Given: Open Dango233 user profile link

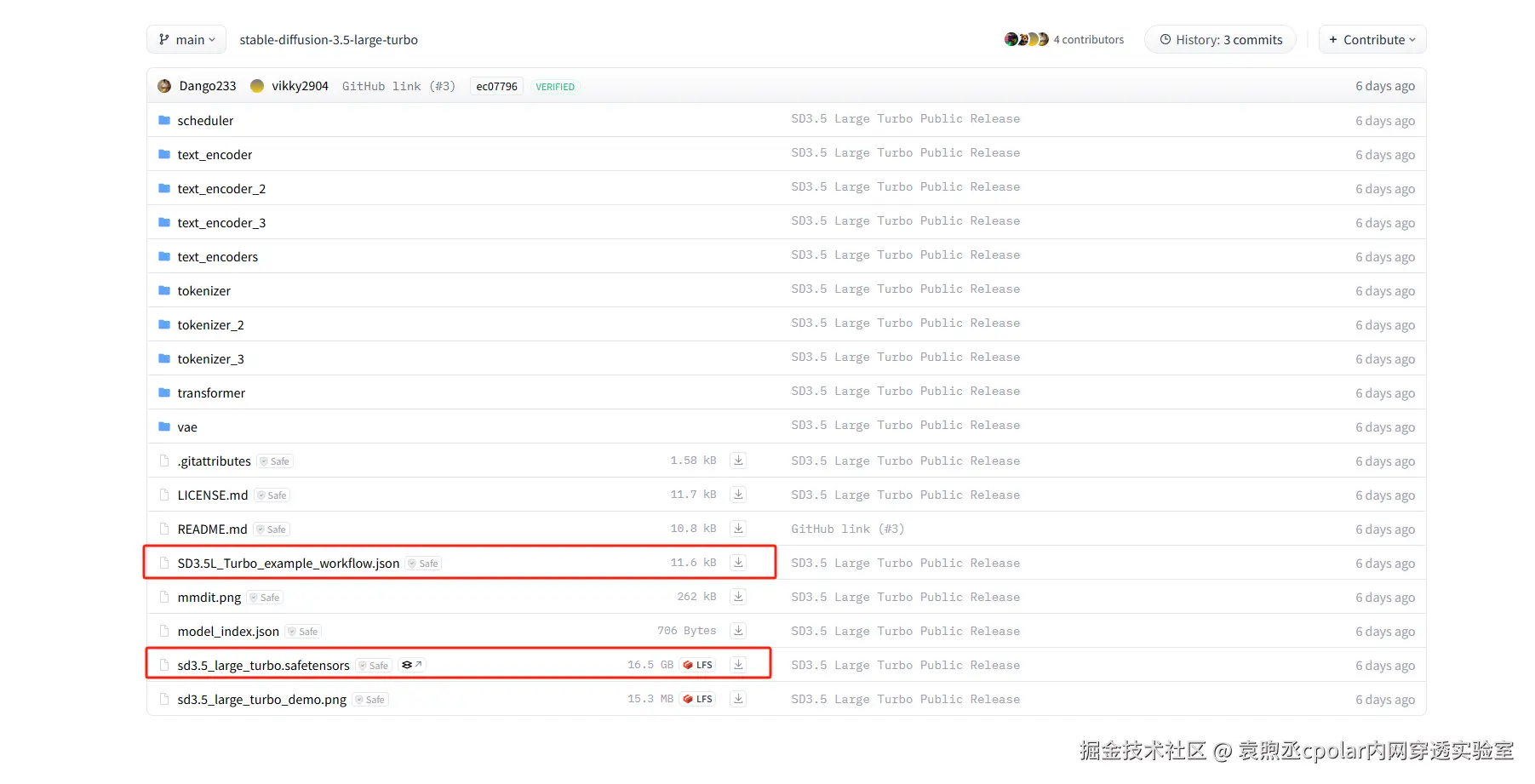Looking at the screenshot, I should coord(208,86).
